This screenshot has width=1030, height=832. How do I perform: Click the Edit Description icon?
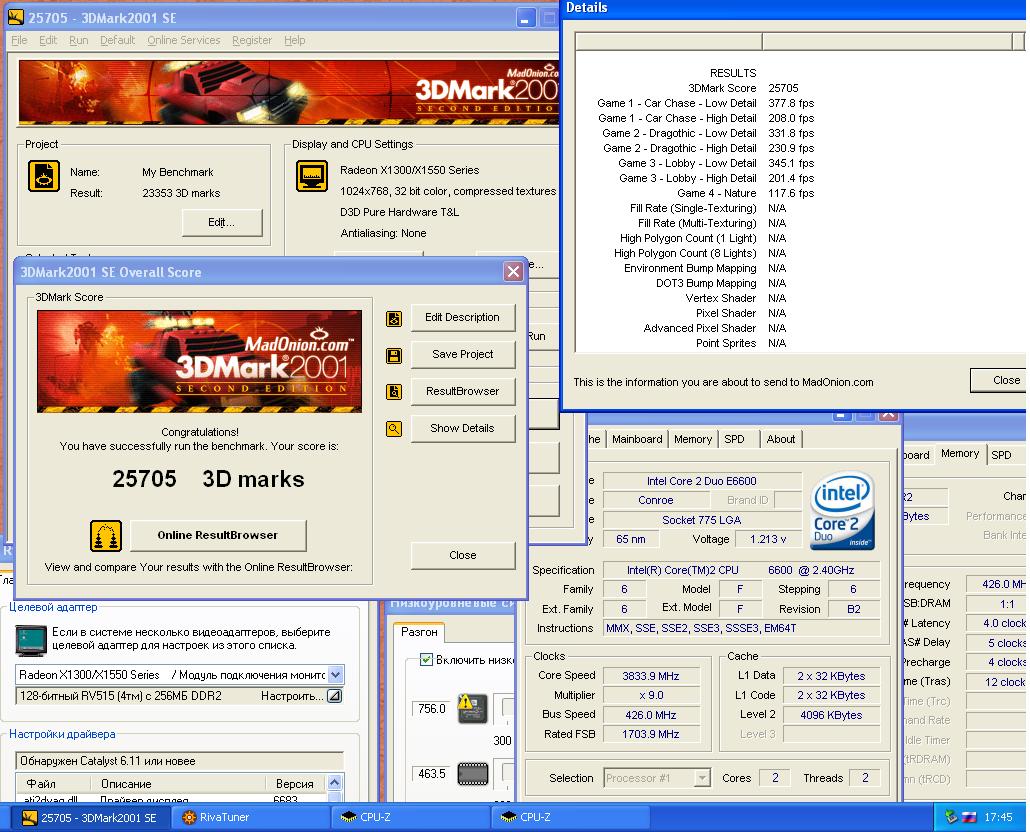coord(393,318)
